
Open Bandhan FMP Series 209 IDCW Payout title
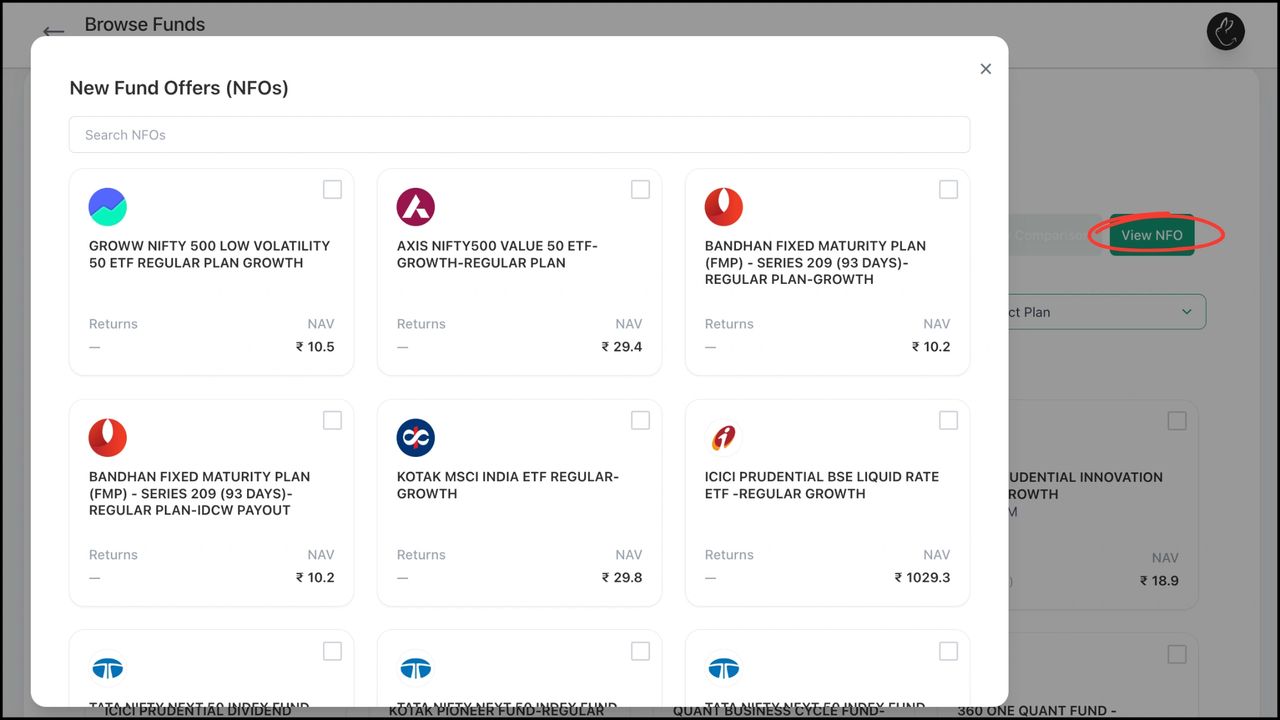(x=199, y=494)
